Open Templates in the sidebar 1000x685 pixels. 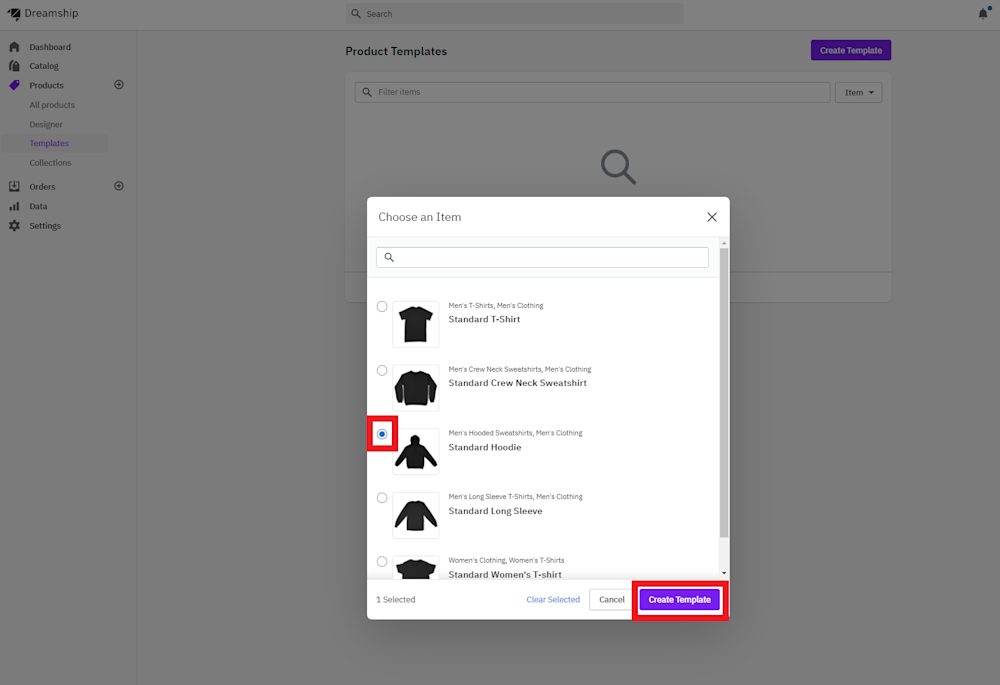(48, 143)
